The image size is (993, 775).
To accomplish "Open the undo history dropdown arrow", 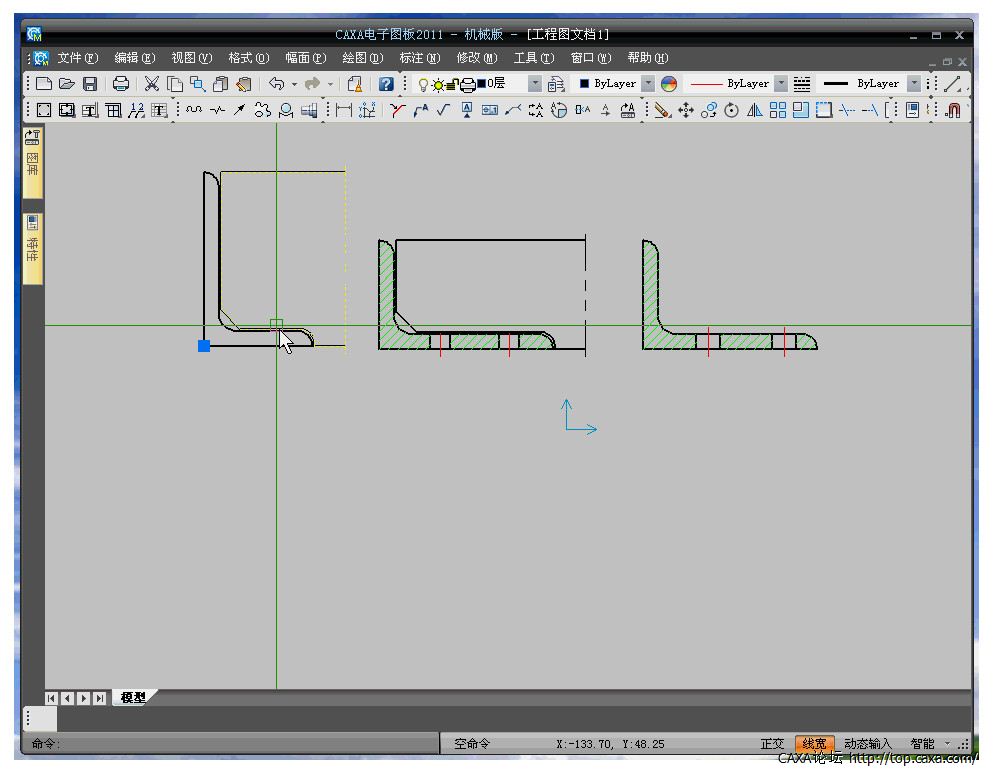I will point(294,84).
